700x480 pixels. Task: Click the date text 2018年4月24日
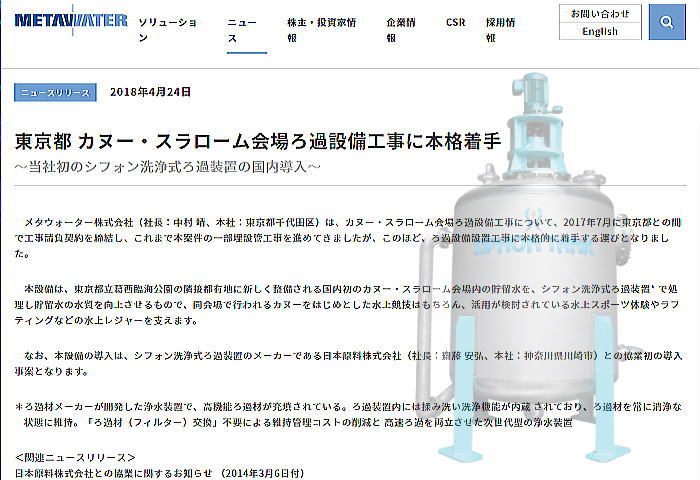150,92
